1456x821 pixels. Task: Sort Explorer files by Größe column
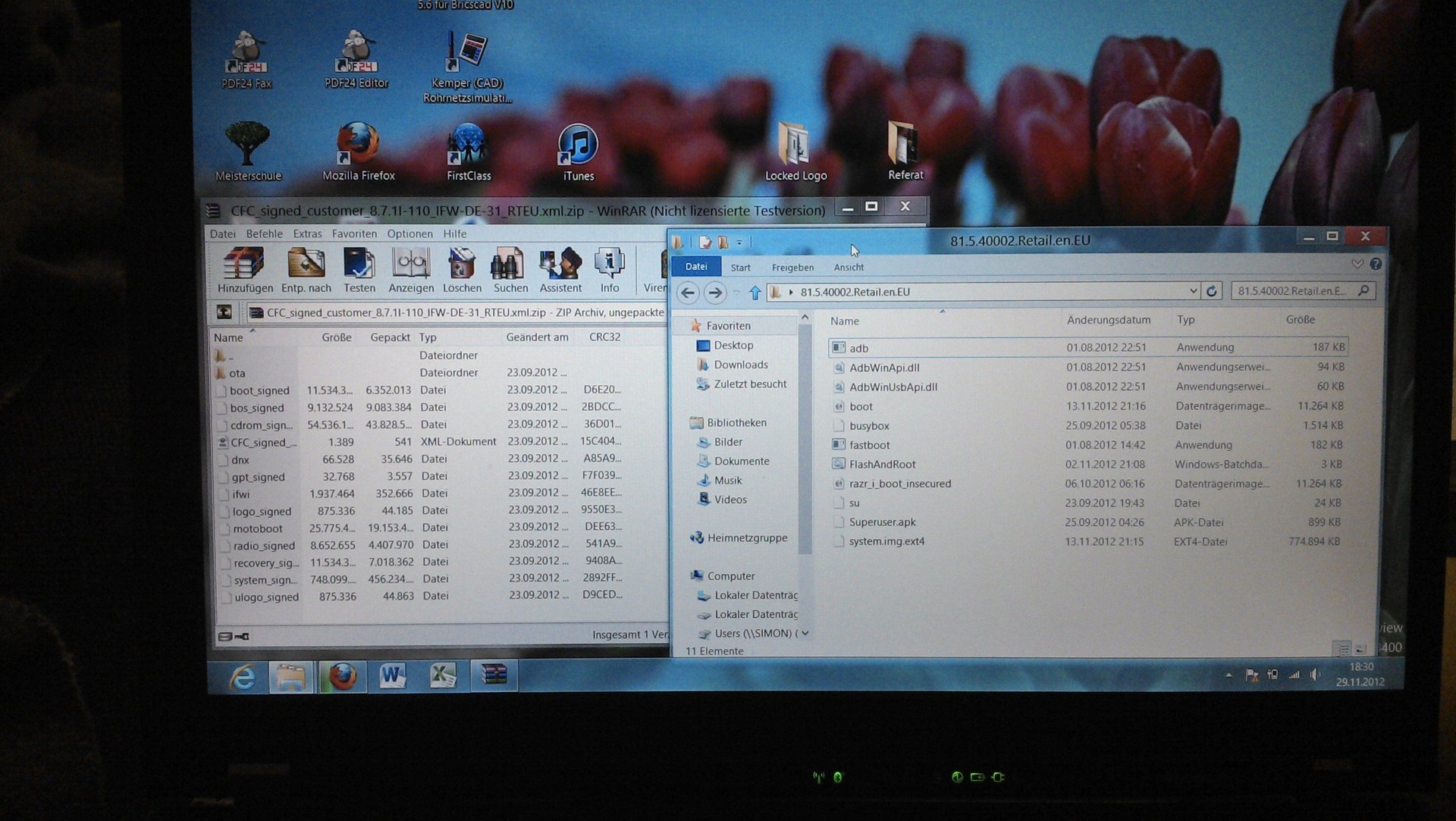(1300, 319)
